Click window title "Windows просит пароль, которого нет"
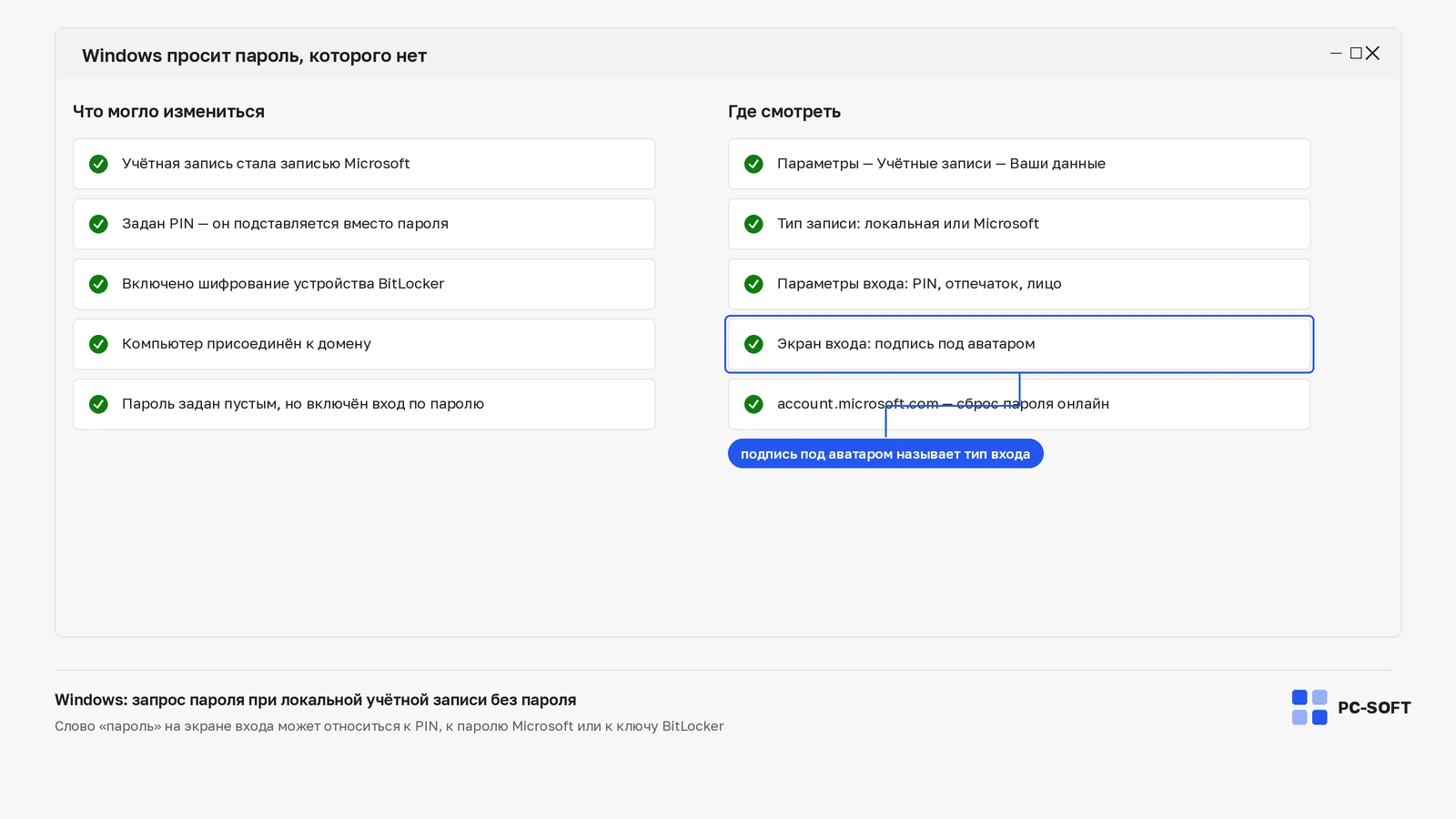The image size is (1456, 819). click(254, 56)
